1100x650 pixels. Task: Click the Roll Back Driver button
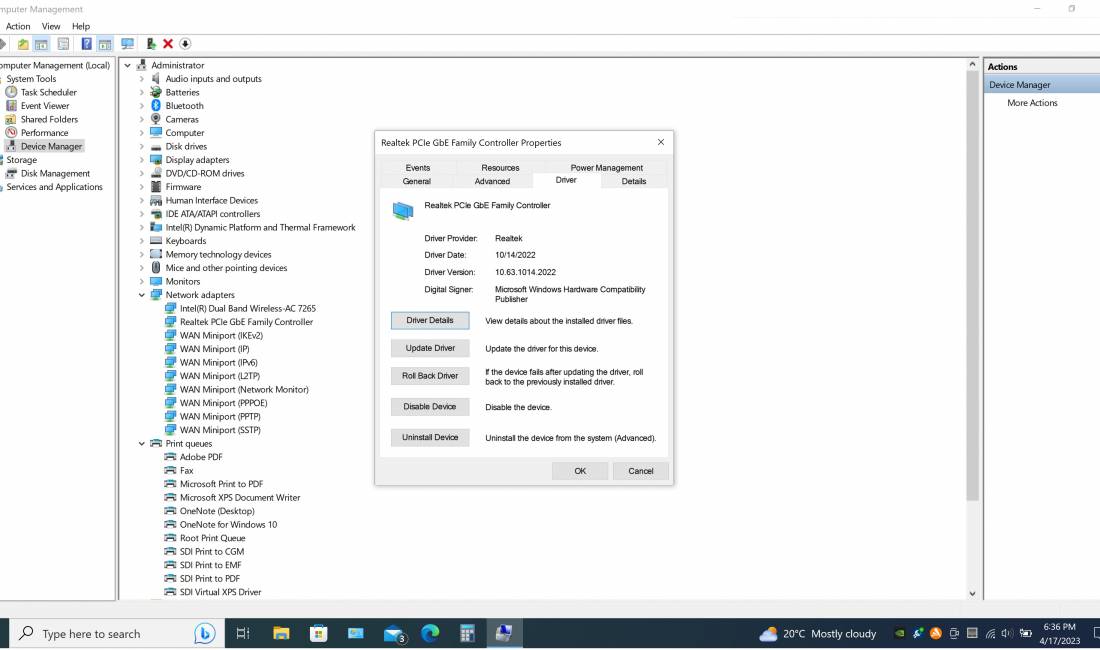click(x=430, y=376)
